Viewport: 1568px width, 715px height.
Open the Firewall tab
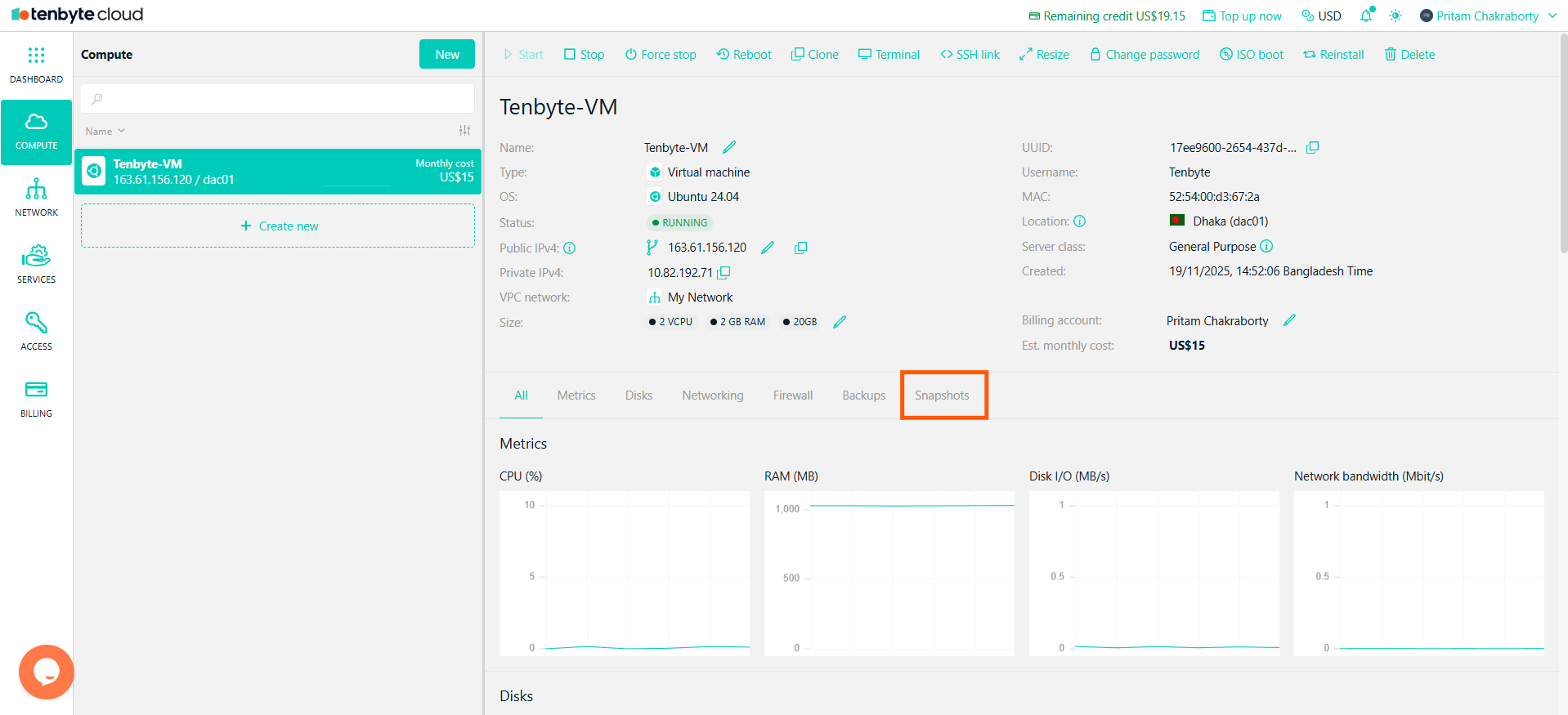tap(793, 395)
